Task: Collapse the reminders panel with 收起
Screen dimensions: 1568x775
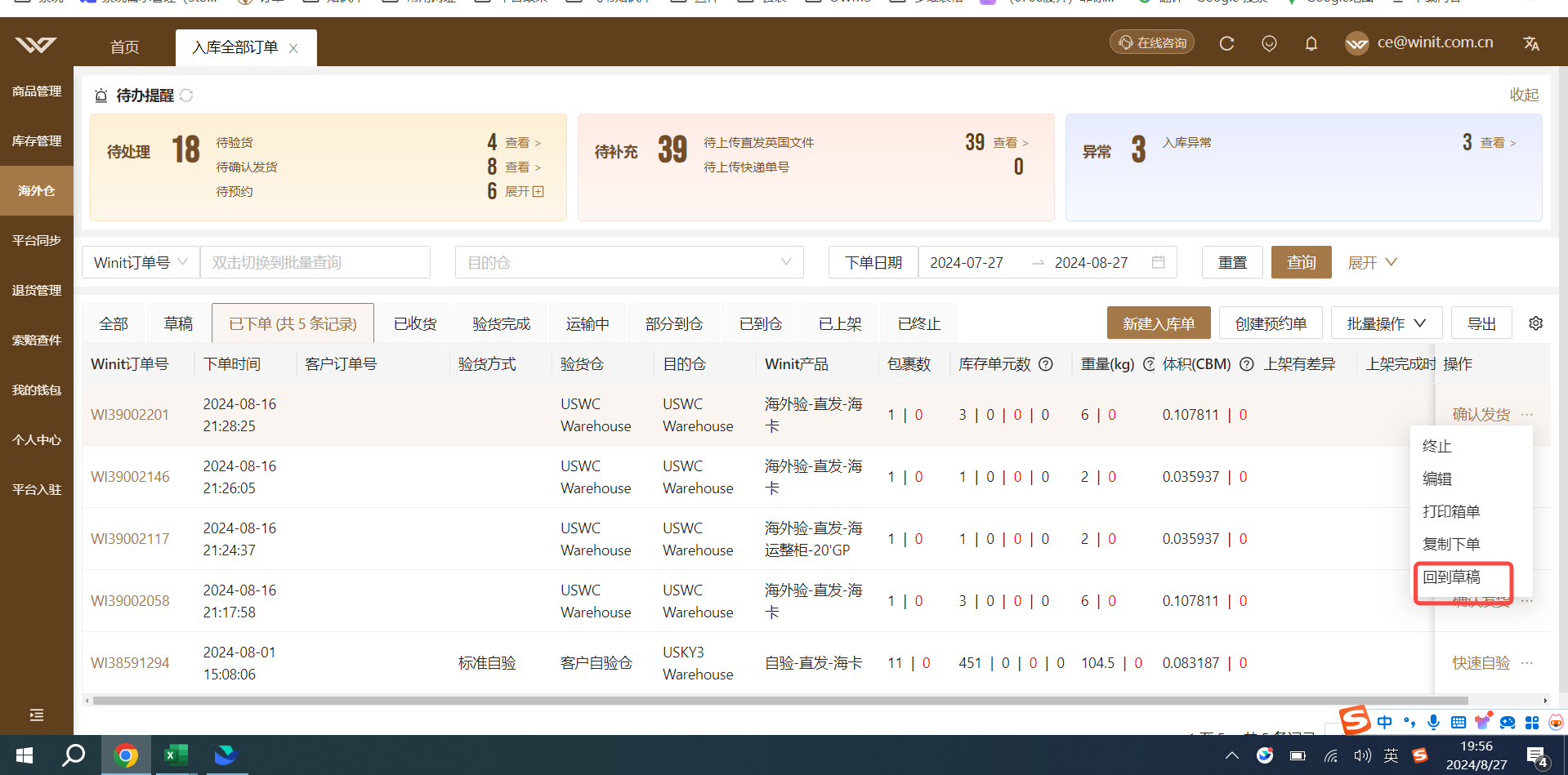Action: (1524, 95)
